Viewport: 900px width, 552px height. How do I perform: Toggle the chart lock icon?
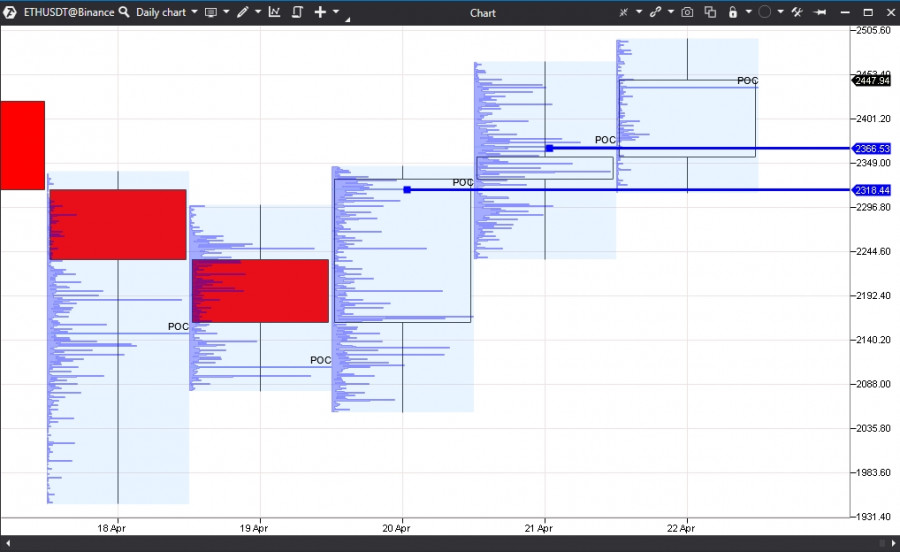point(733,12)
